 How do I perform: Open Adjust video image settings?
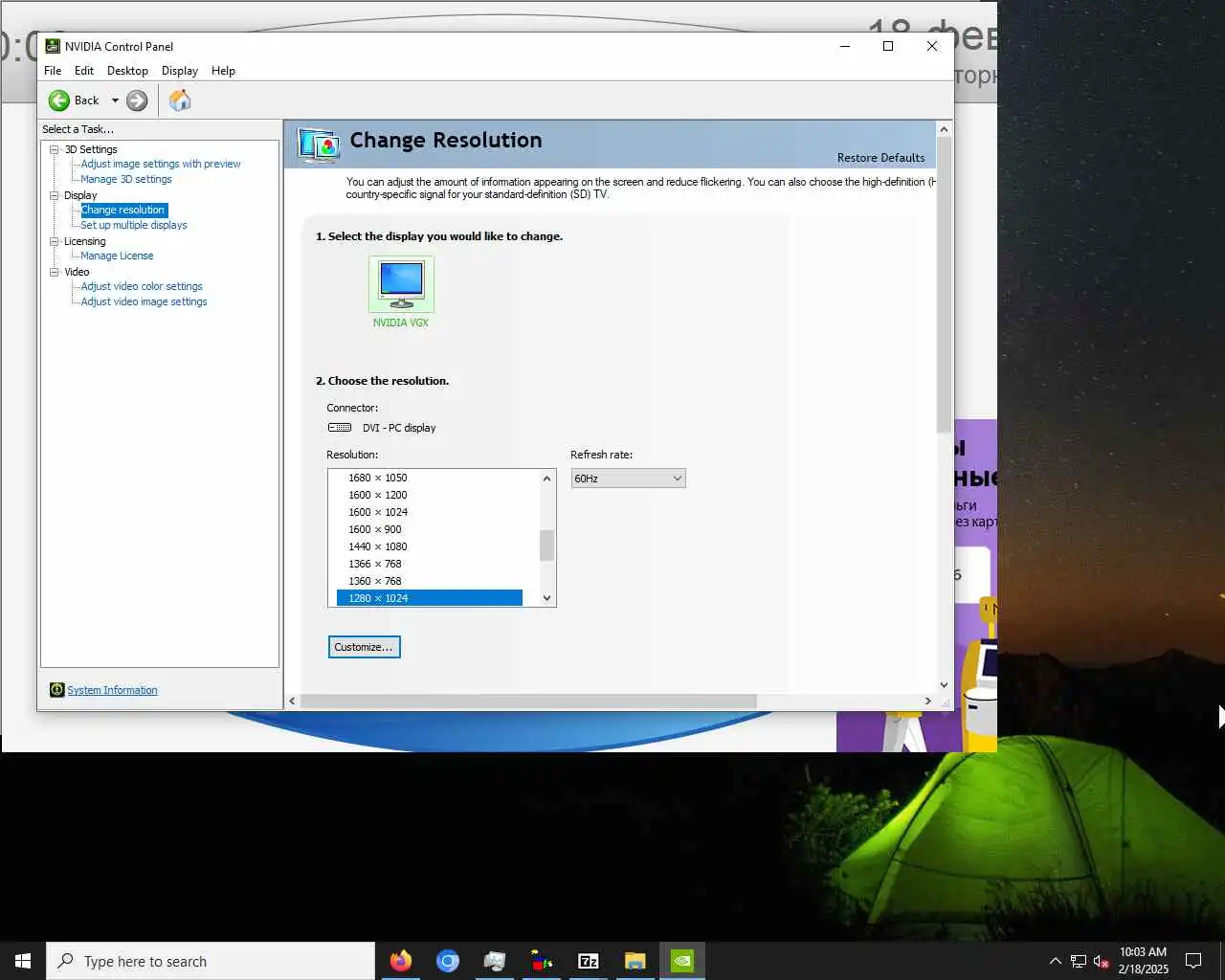click(x=144, y=301)
